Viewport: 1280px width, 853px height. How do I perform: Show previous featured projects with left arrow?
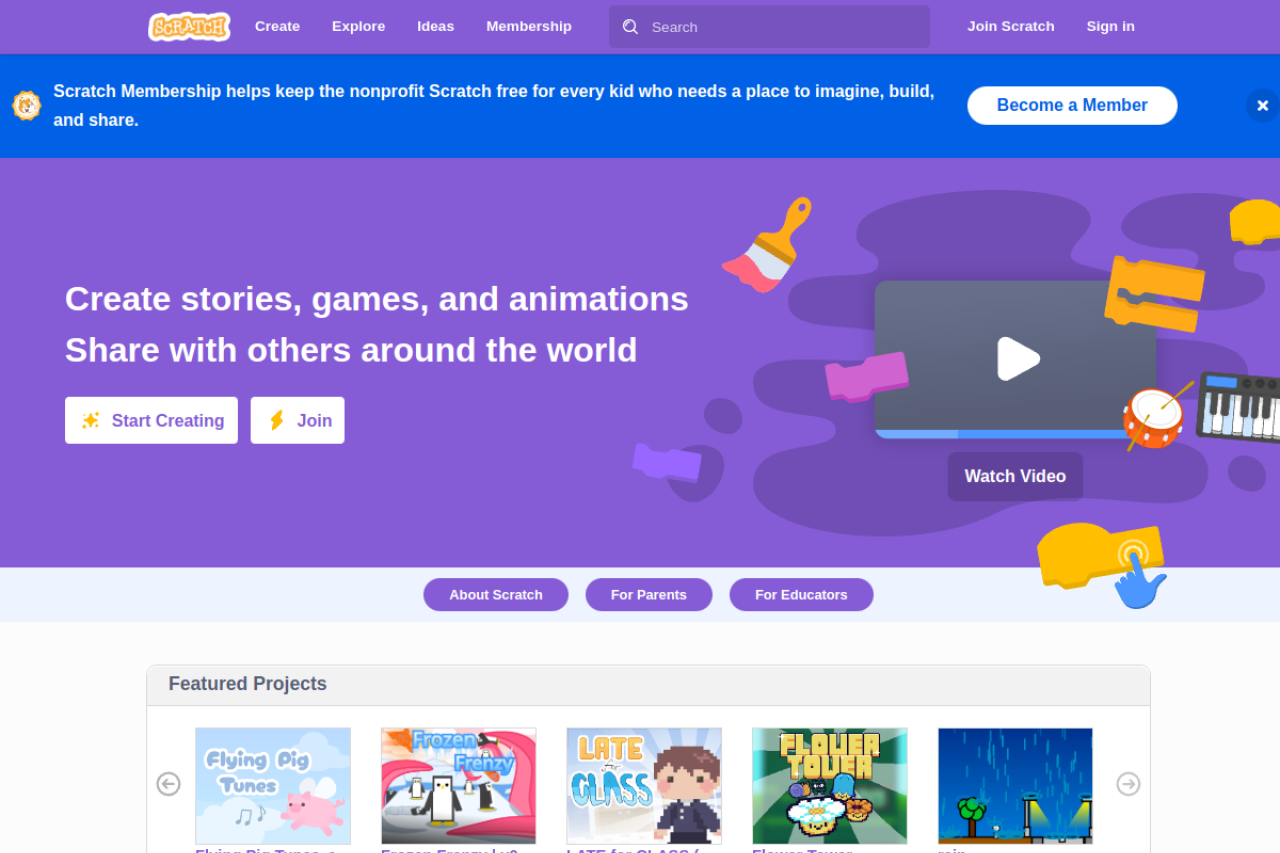coord(168,784)
